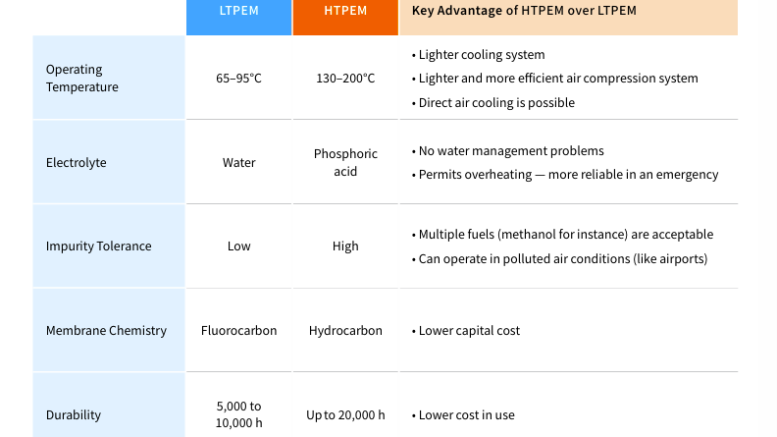This screenshot has width=777, height=437.
Task: Click the 5,000 to 10,000 h cell
Action: click(x=239, y=414)
